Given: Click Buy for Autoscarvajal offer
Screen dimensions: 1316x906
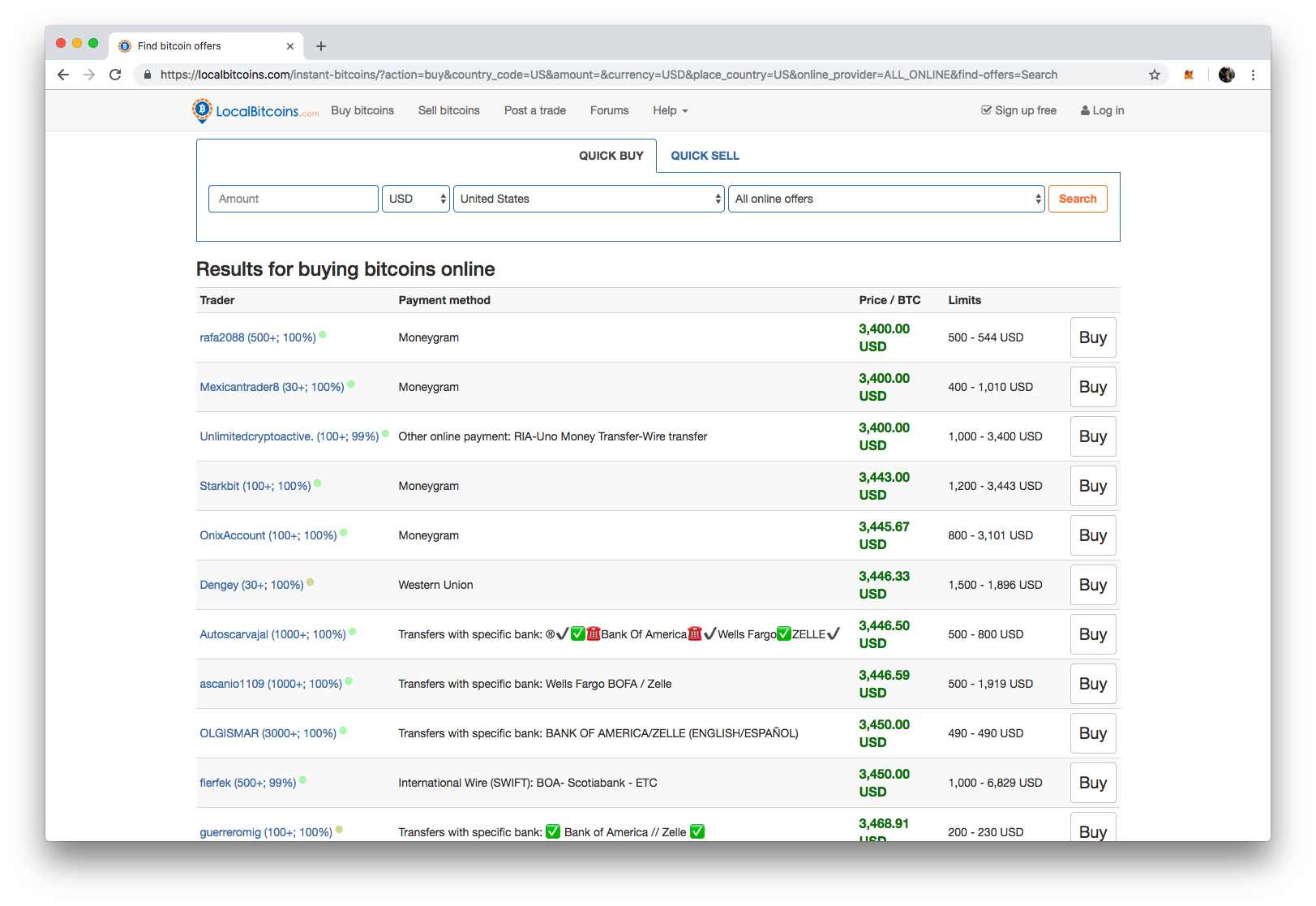Looking at the screenshot, I should coord(1093,634).
